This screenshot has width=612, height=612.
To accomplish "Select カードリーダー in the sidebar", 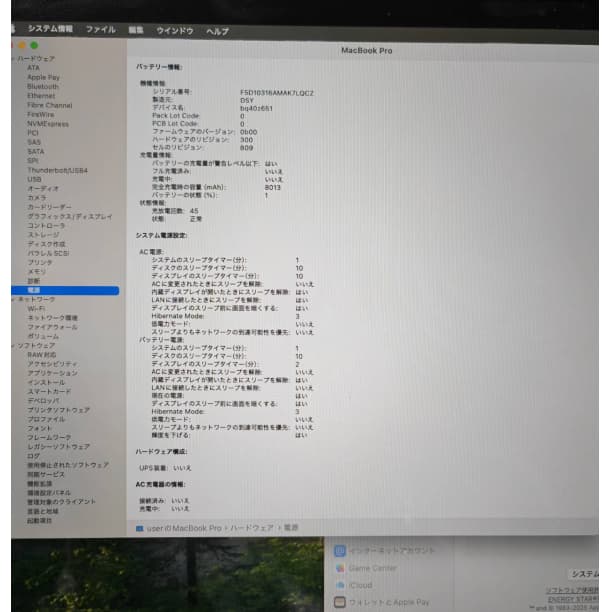I will (x=49, y=208).
